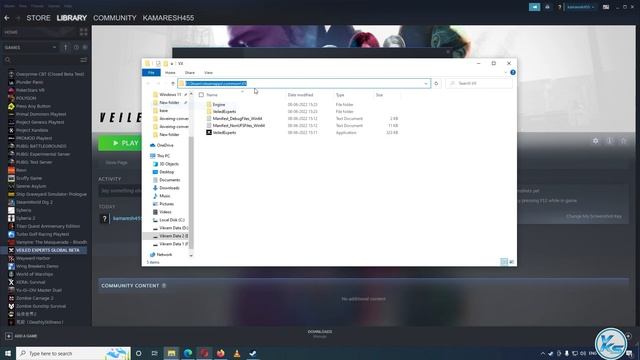The height and width of the screenshot is (360, 640).
Task: Select Manifest_NonUFSFiles_Win64 text file
Action: (236, 125)
